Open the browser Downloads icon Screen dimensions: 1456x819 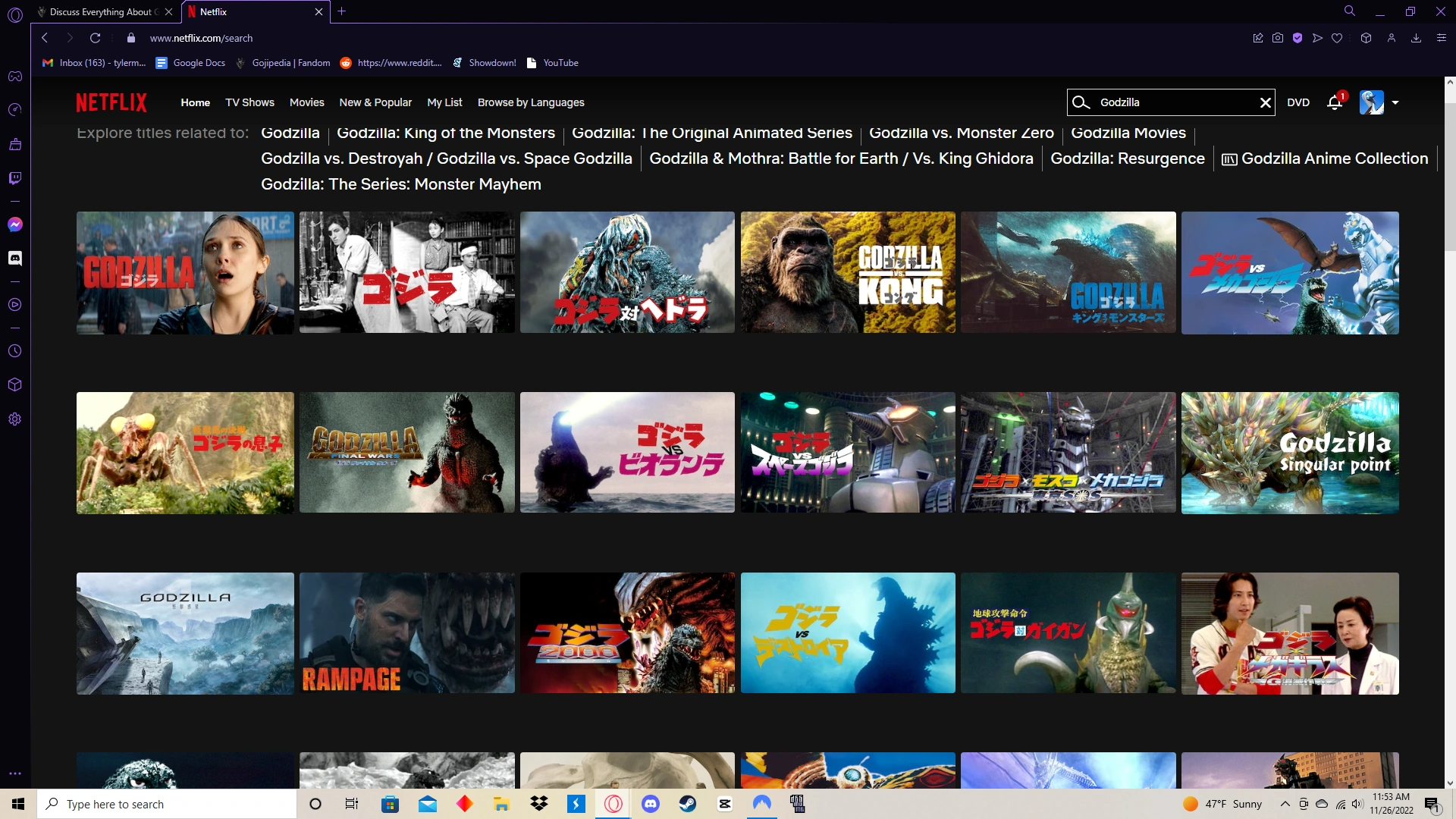1416,38
